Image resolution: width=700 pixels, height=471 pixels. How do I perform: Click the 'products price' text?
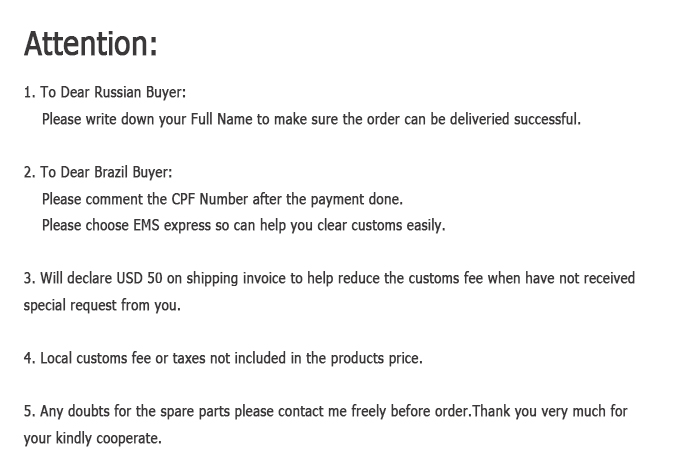pos(376,359)
